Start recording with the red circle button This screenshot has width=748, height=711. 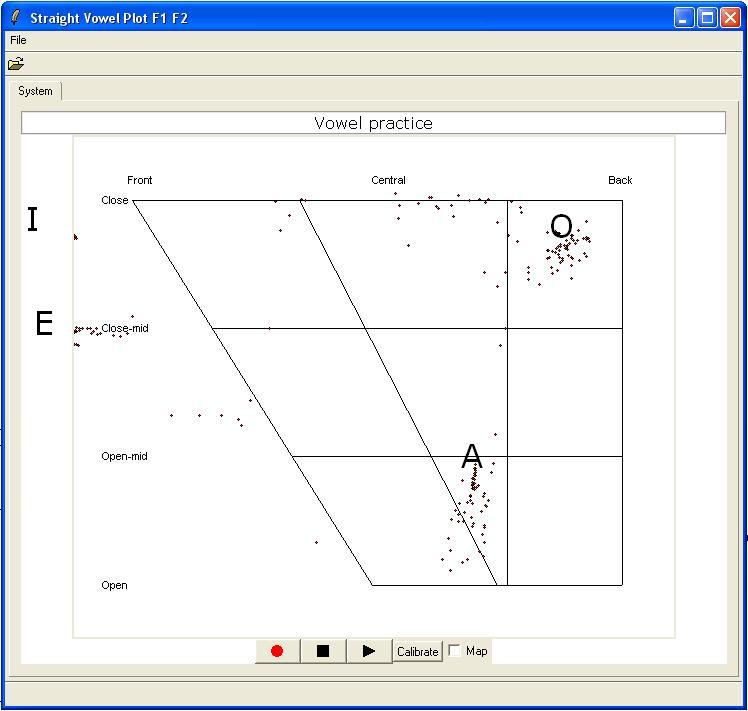point(277,651)
